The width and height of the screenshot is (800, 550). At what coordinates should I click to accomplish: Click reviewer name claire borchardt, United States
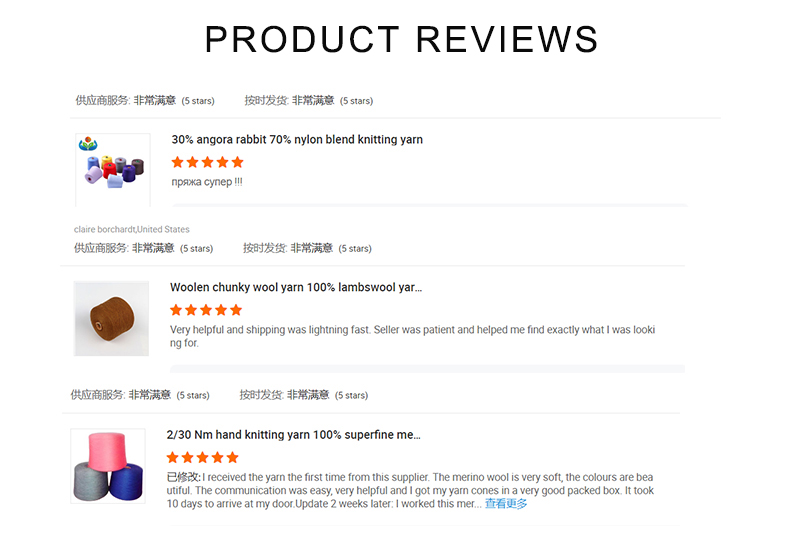pos(131,230)
